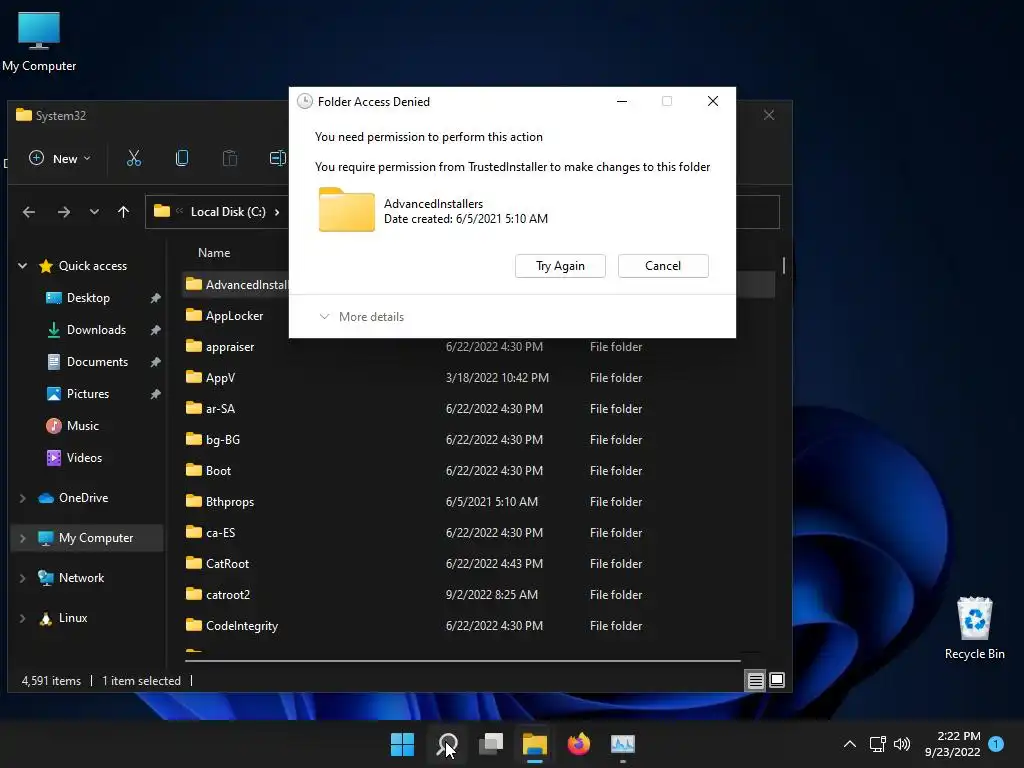Select the catroot2 folder
The width and height of the screenshot is (1024, 768).
[x=228, y=595]
